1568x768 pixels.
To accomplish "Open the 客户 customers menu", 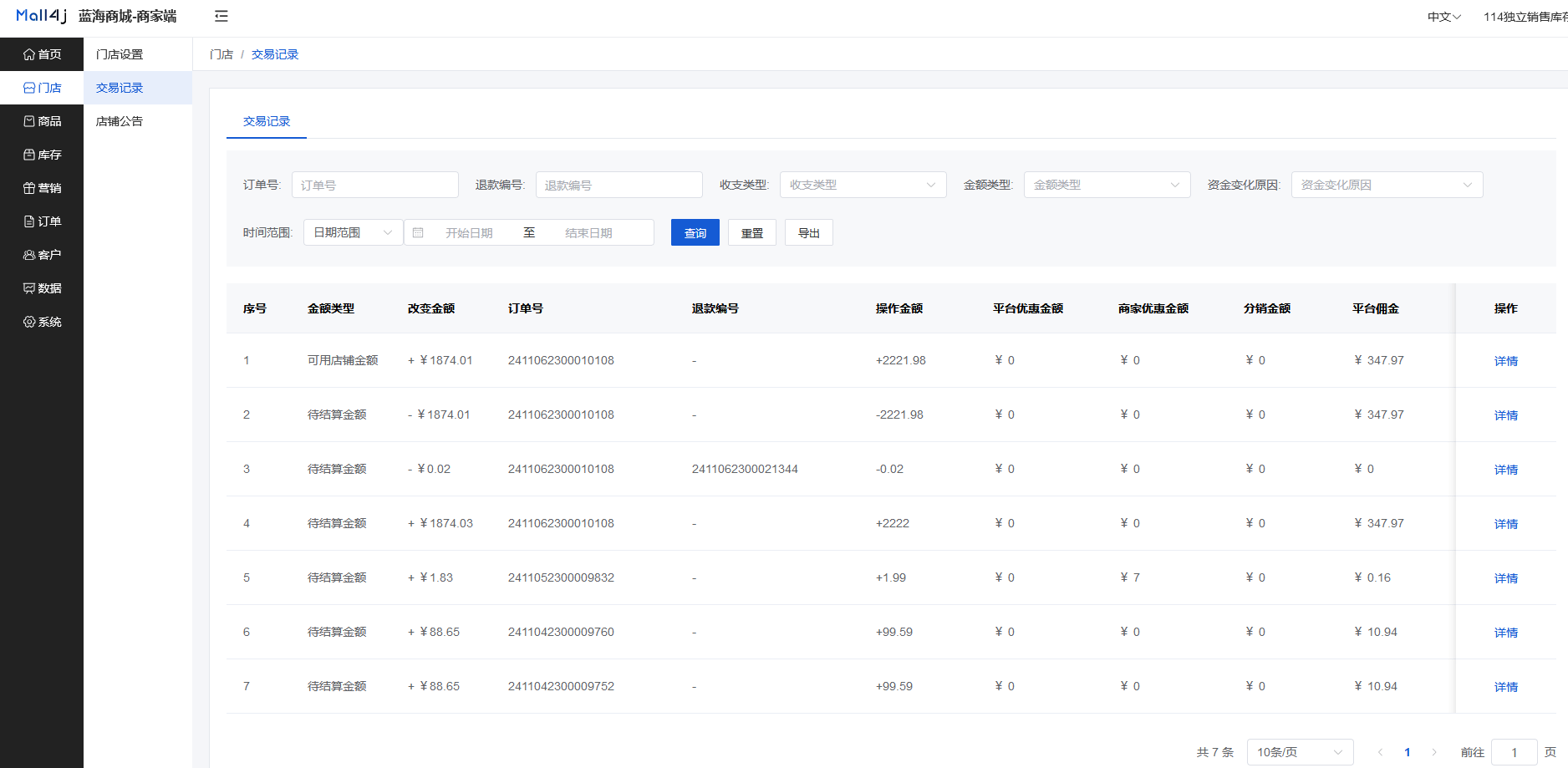I will 42,255.
